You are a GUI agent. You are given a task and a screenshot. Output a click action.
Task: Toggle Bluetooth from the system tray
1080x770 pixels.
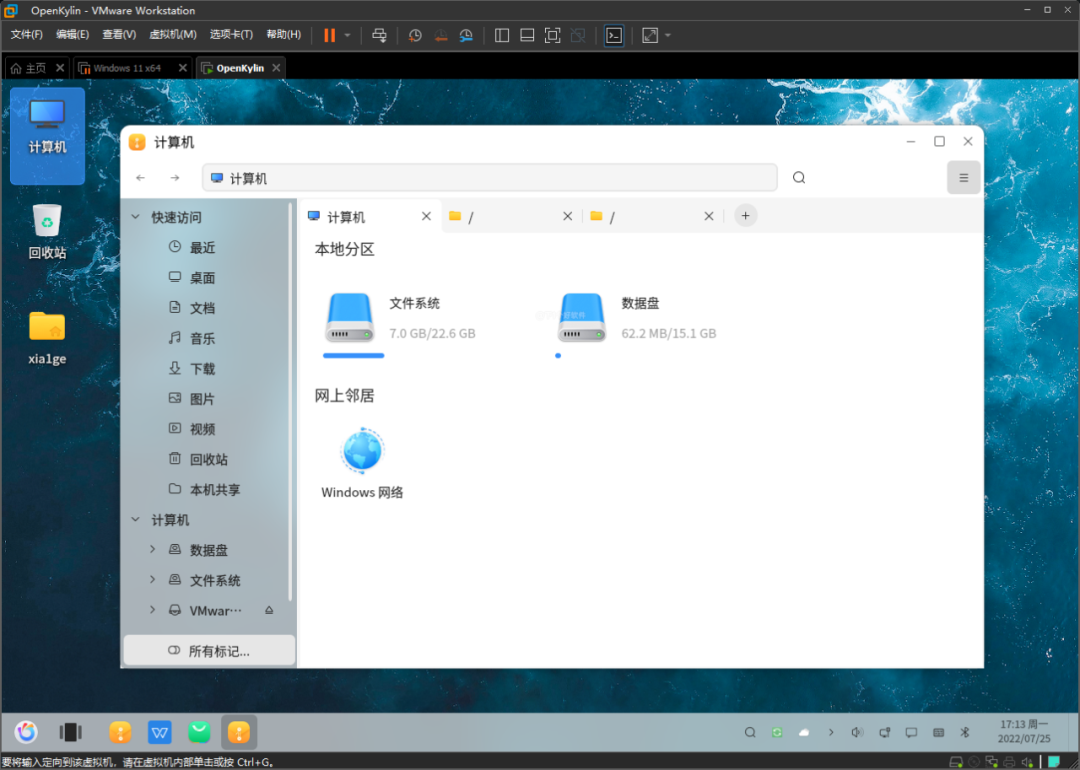point(963,732)
